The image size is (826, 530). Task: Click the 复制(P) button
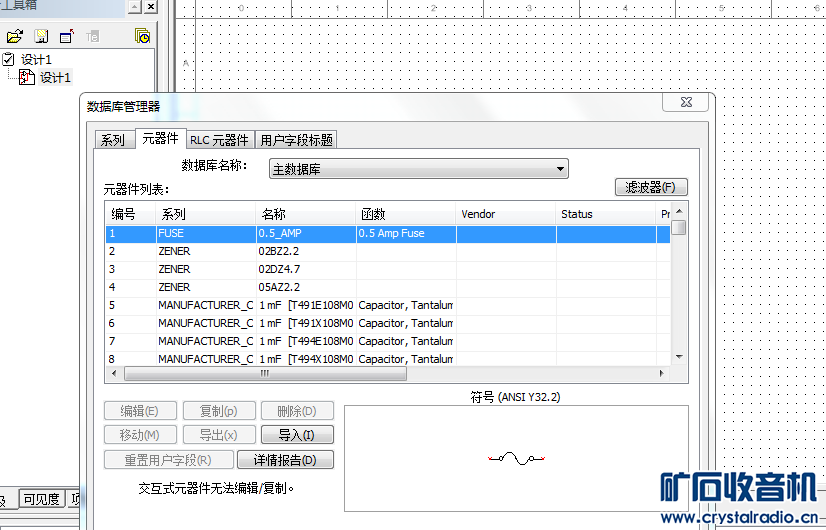(219, 411)
